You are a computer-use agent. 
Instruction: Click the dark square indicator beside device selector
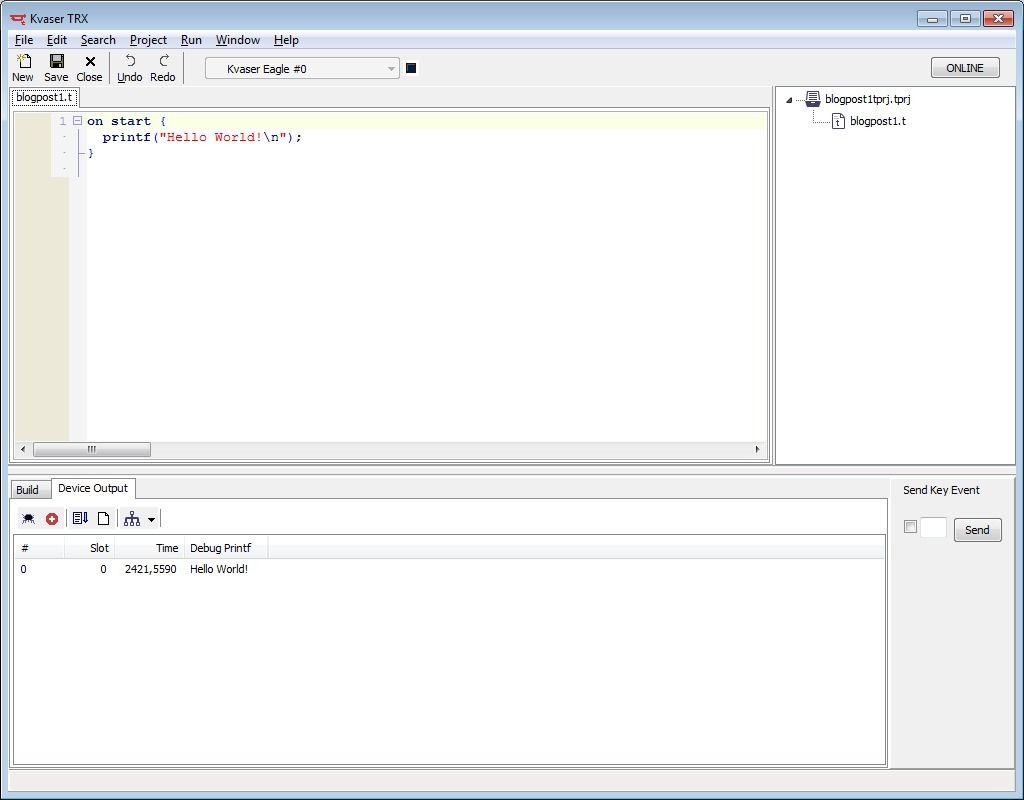coord(411,68)
